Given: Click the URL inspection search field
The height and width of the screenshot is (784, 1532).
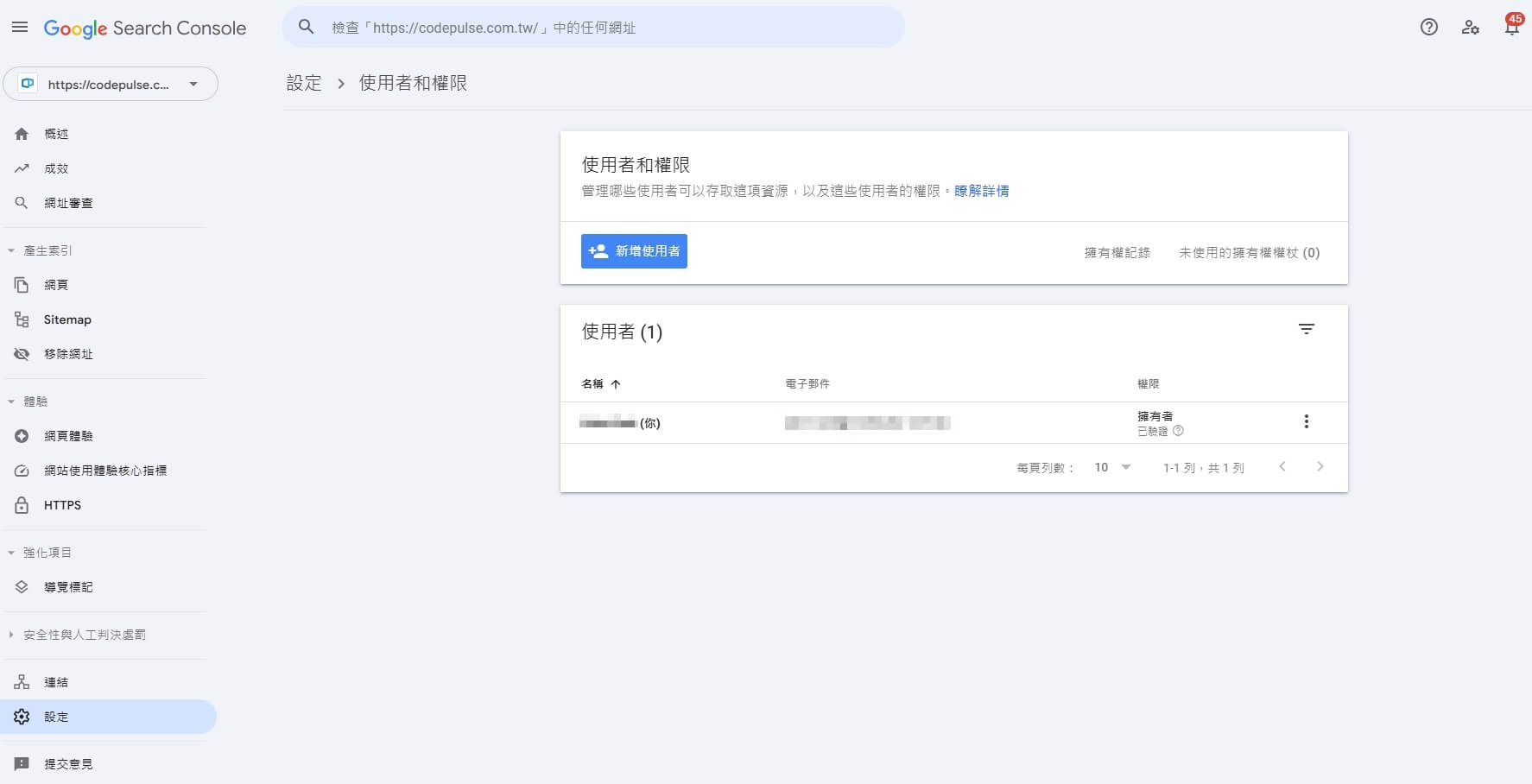Looking at the screenshot, I should point(593,28).
